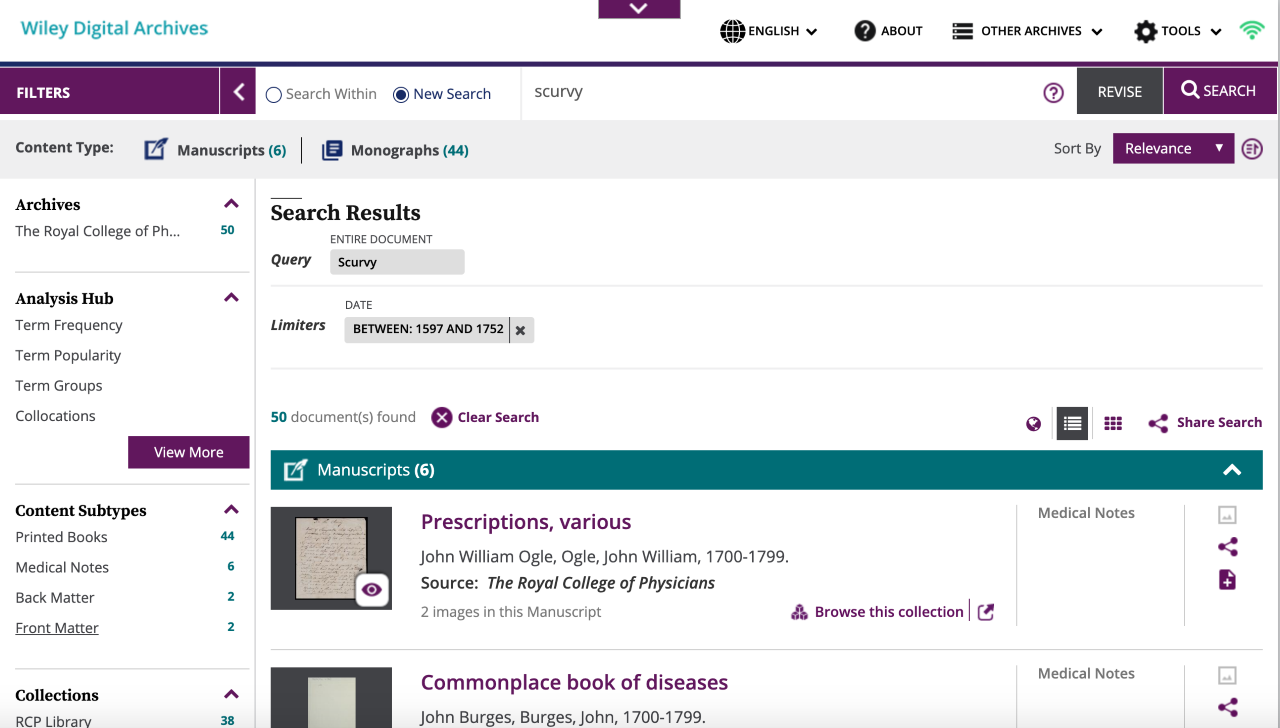Click the Manuscripts content type icon
Viewport: 1280px width, 728px height.
tap(155, 150)
